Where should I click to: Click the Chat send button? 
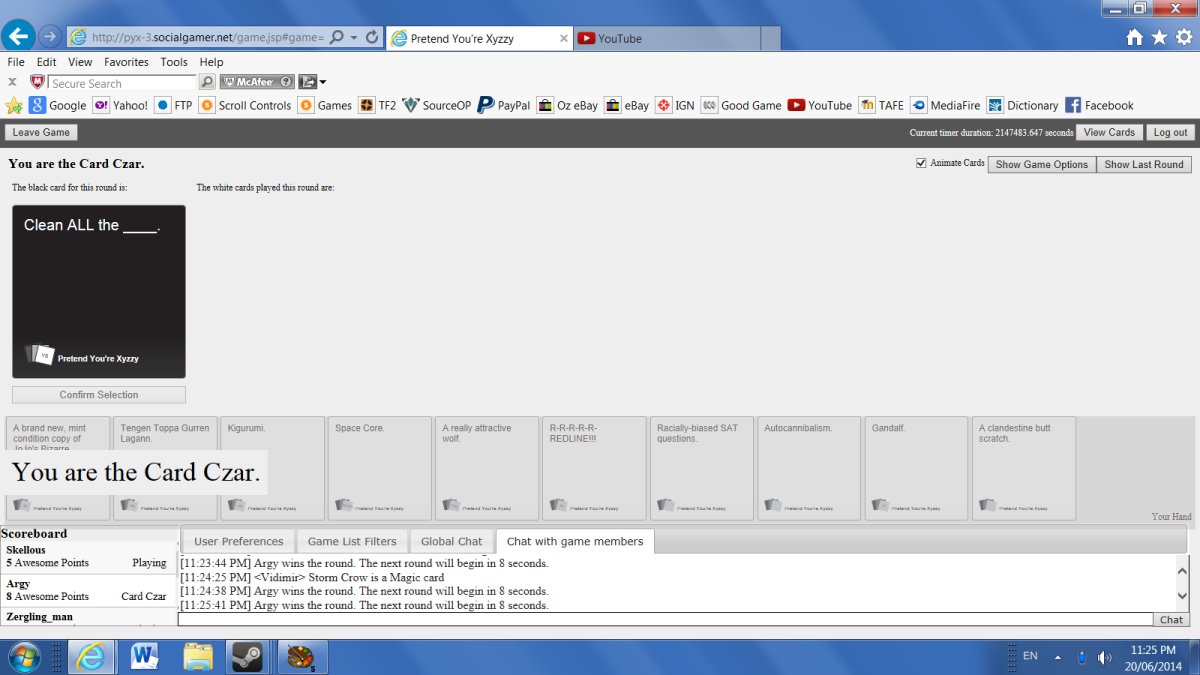tap(1172, 620)
